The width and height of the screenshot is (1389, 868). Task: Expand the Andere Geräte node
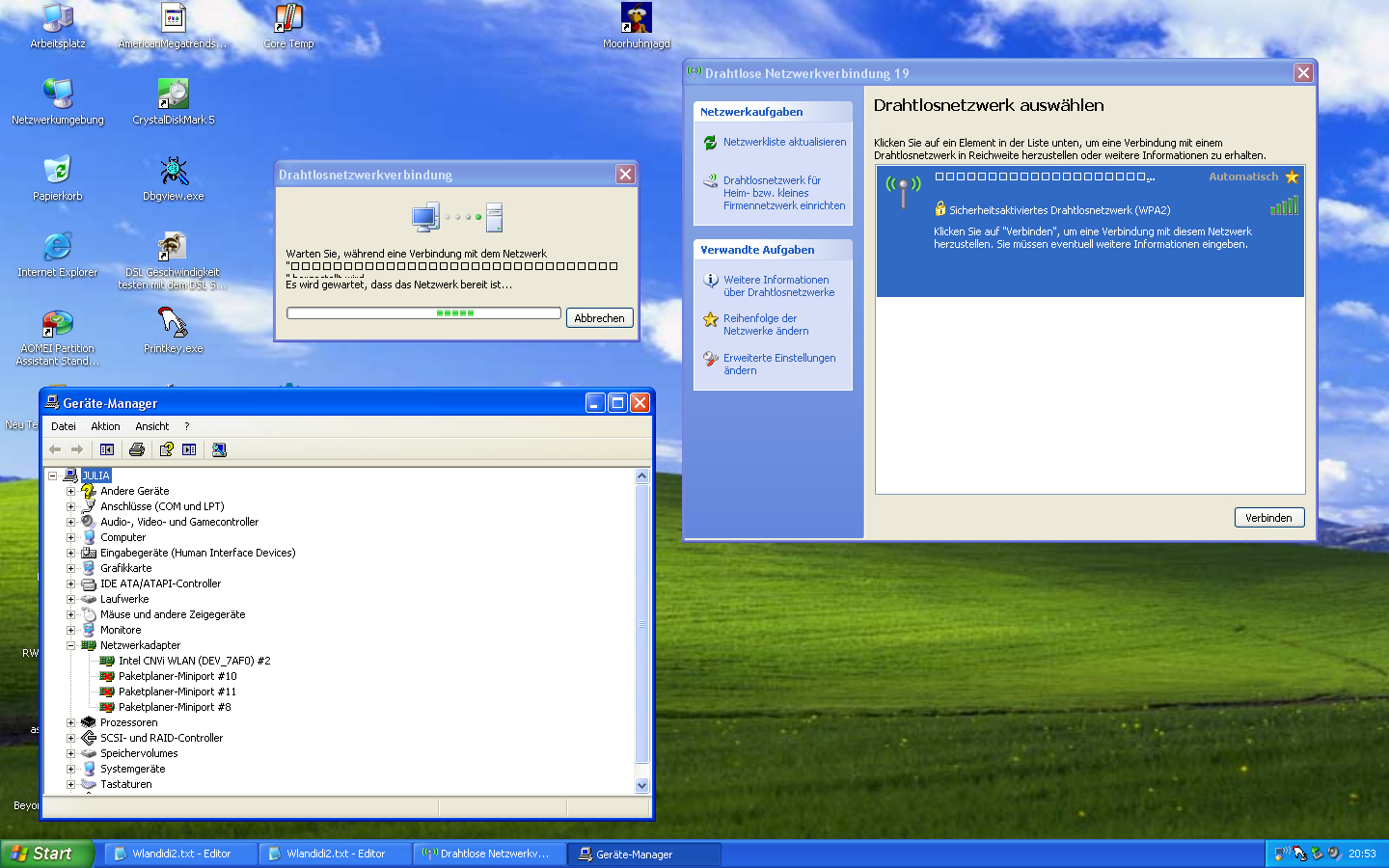click(70, 491)
